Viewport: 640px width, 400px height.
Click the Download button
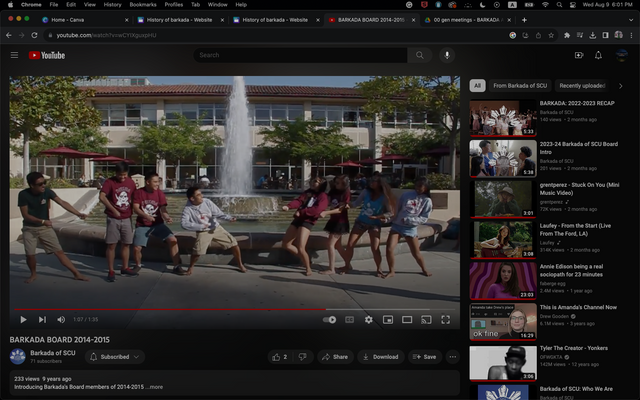pos(380,356)
